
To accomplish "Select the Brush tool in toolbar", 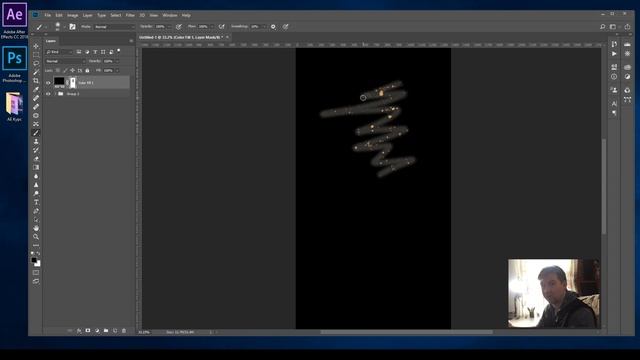I will coord(36,133).
